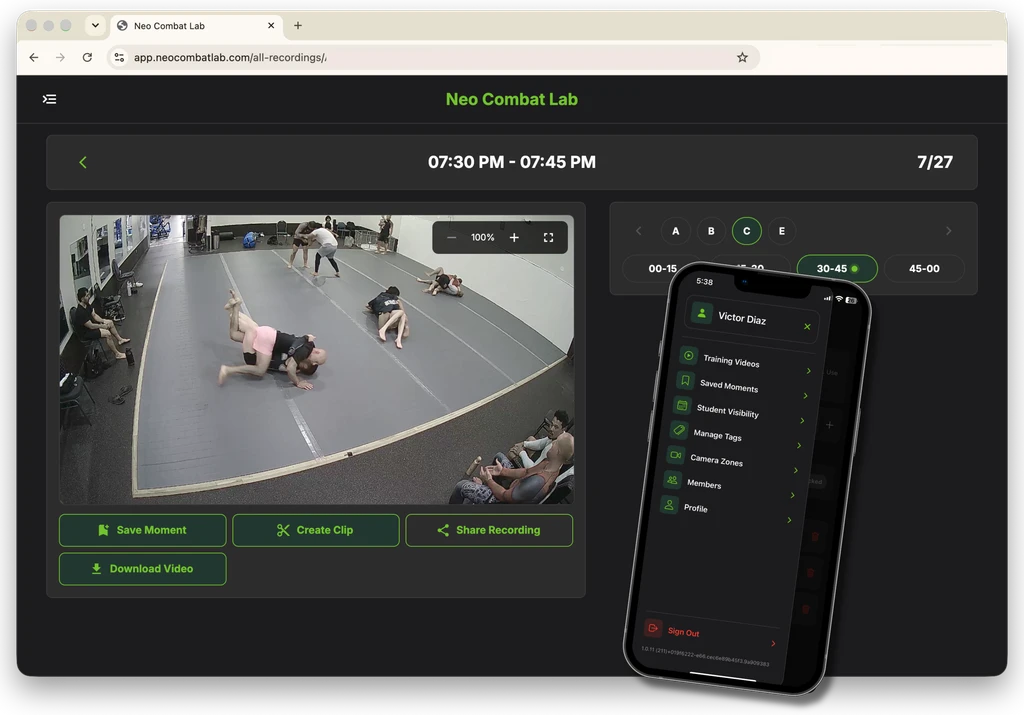Viewport: 1024px width, 715px height.
Task: Click Victor Diaz user avatar icon
Action: pos(701,313)
